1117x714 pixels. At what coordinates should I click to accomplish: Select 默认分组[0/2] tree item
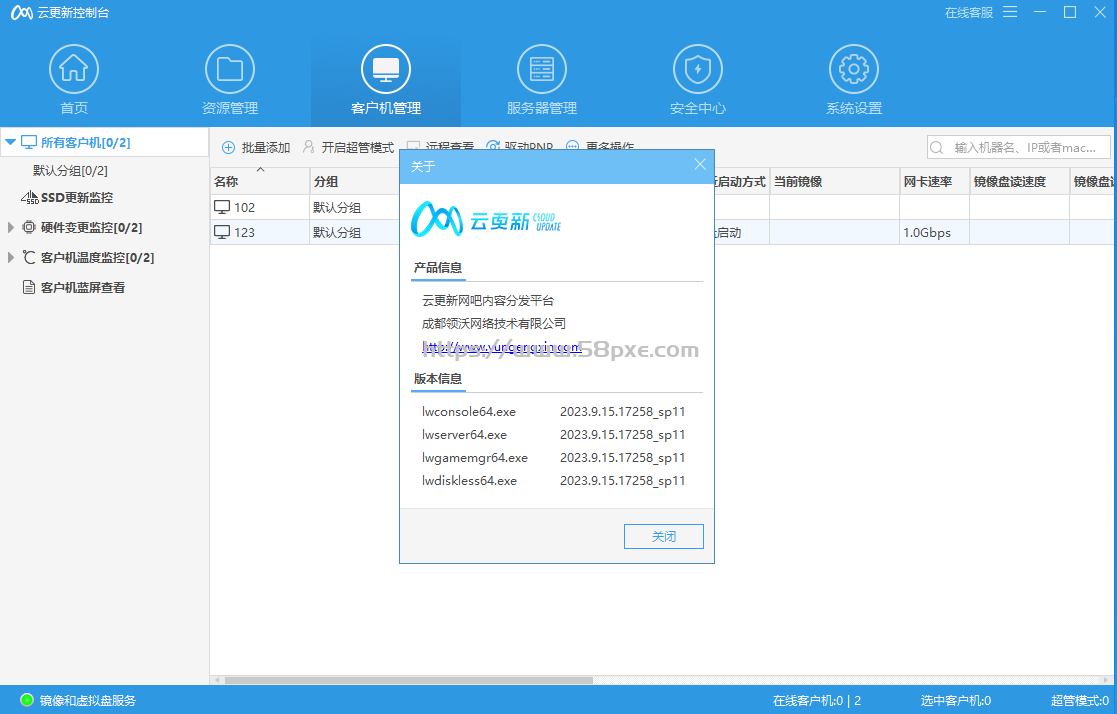coord(71,170)
